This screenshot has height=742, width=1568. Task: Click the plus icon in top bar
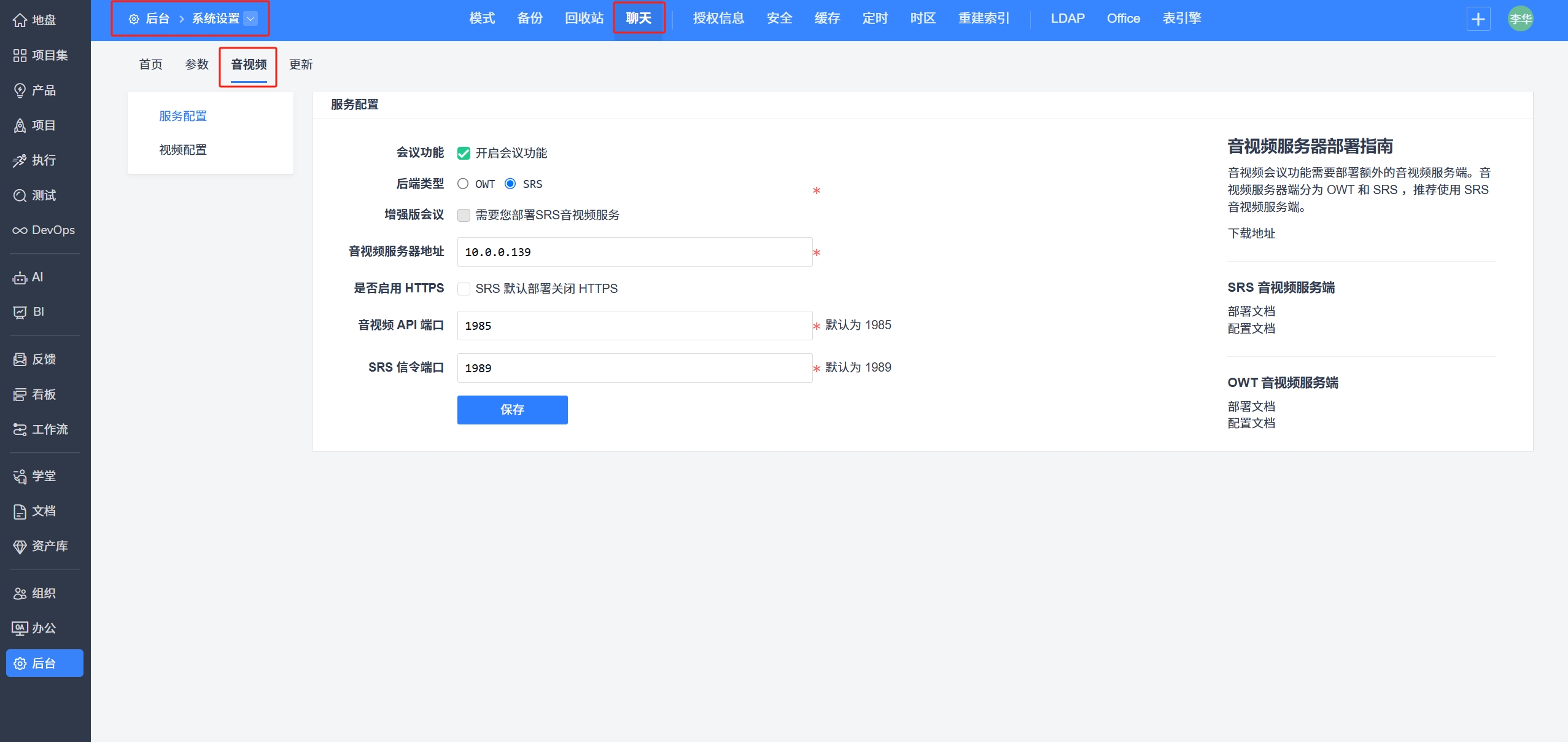click(x=1478, y=19)
